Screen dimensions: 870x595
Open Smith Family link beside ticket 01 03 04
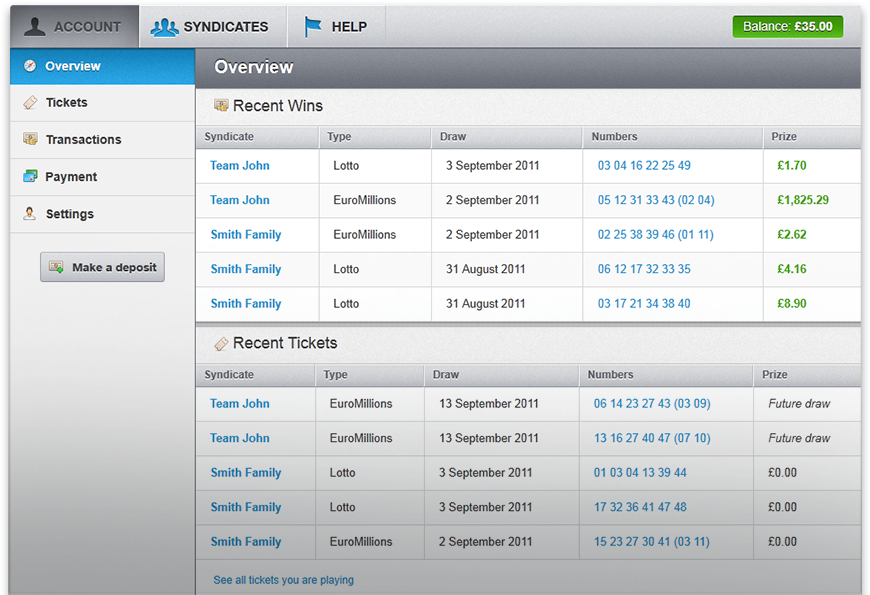point(246,473)
